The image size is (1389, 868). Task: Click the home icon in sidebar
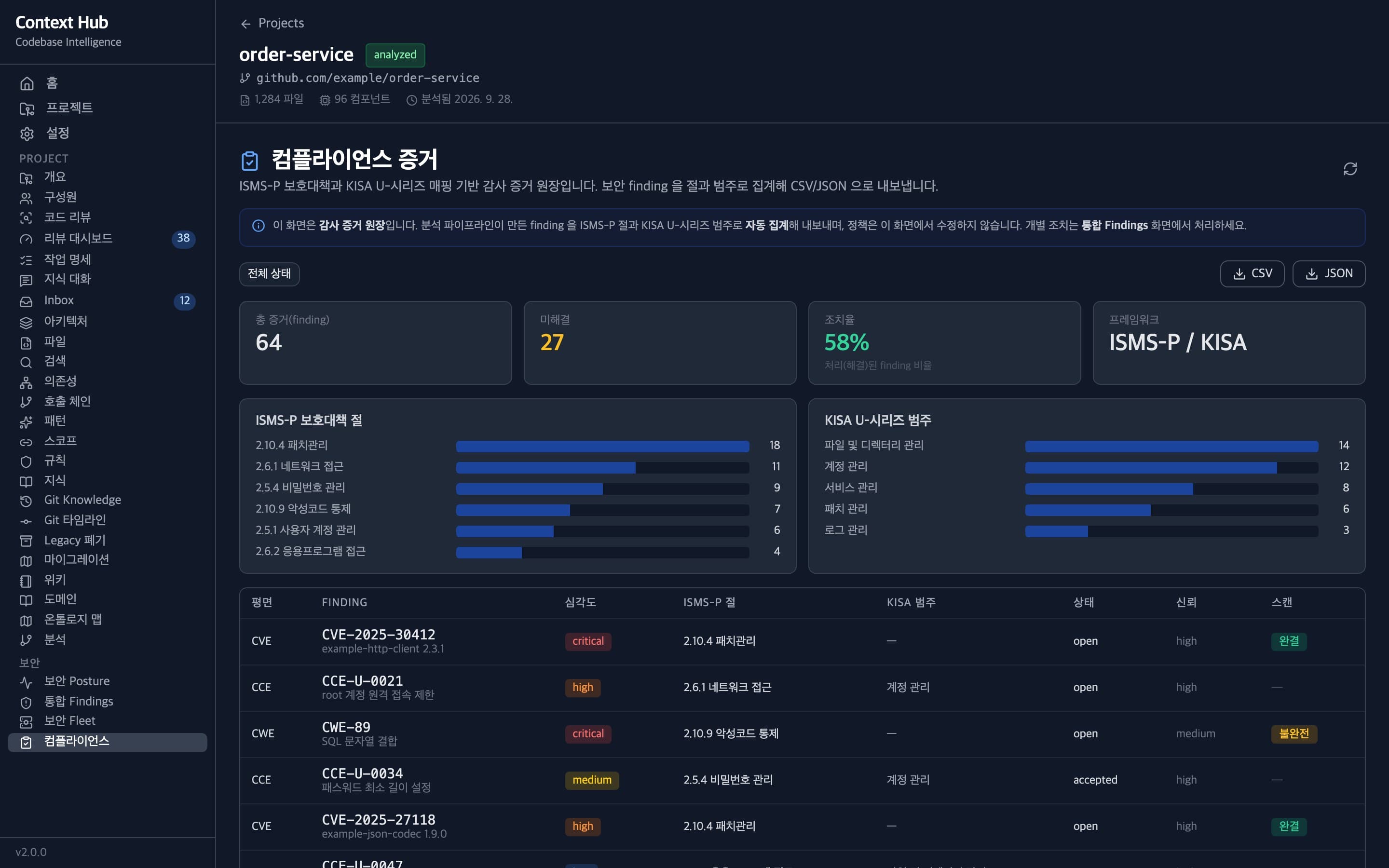[27, 84]
